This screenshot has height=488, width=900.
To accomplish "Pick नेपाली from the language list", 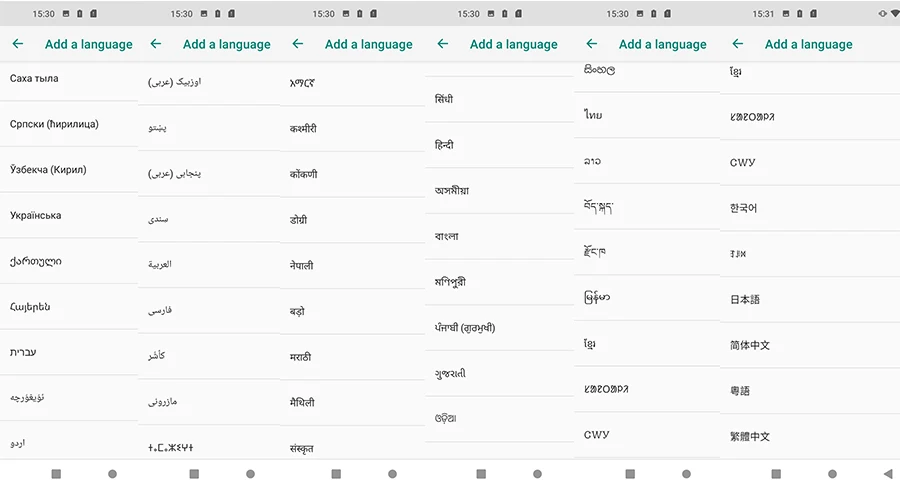I will coord(352,266).
